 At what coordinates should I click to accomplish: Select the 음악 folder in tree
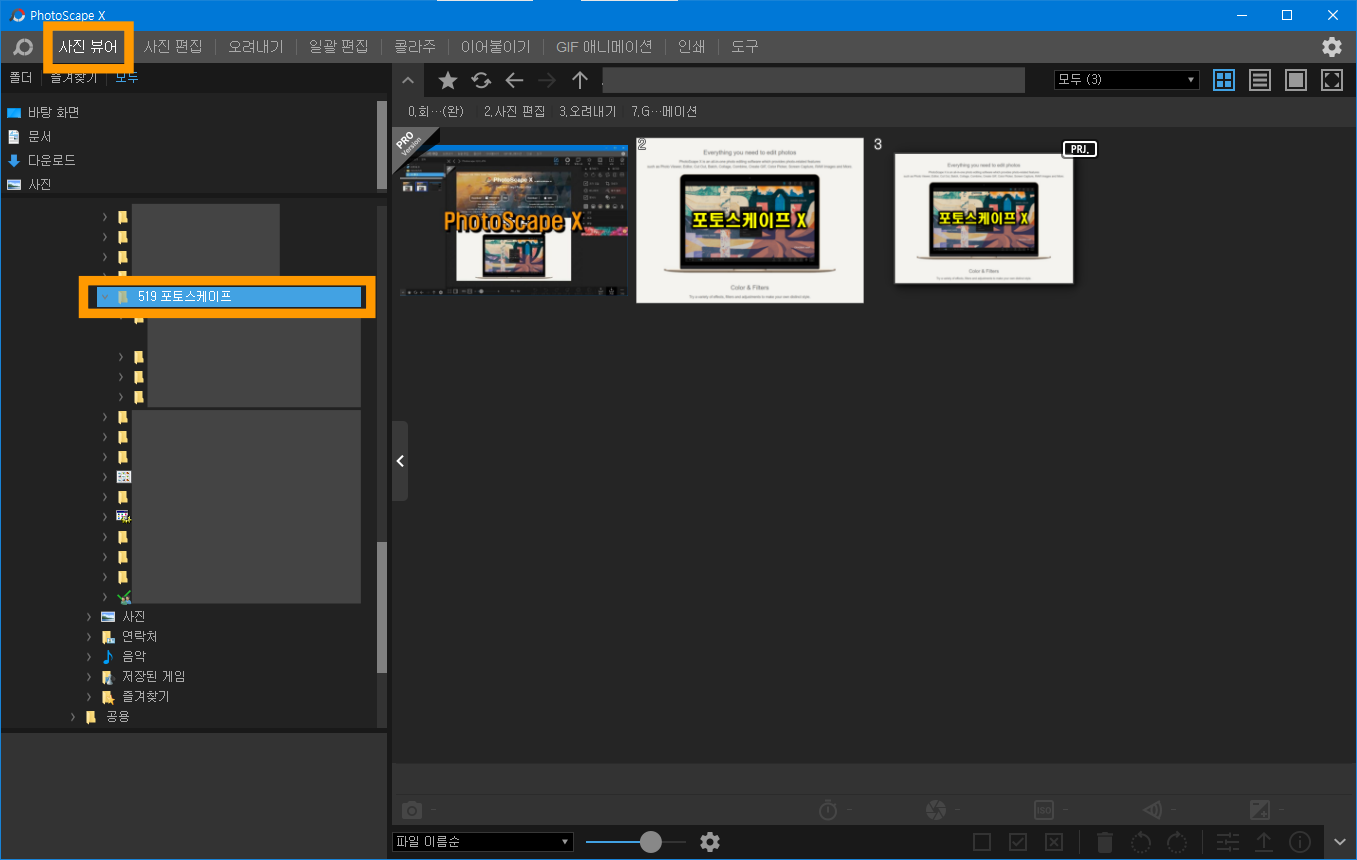(x=134, y=657)
